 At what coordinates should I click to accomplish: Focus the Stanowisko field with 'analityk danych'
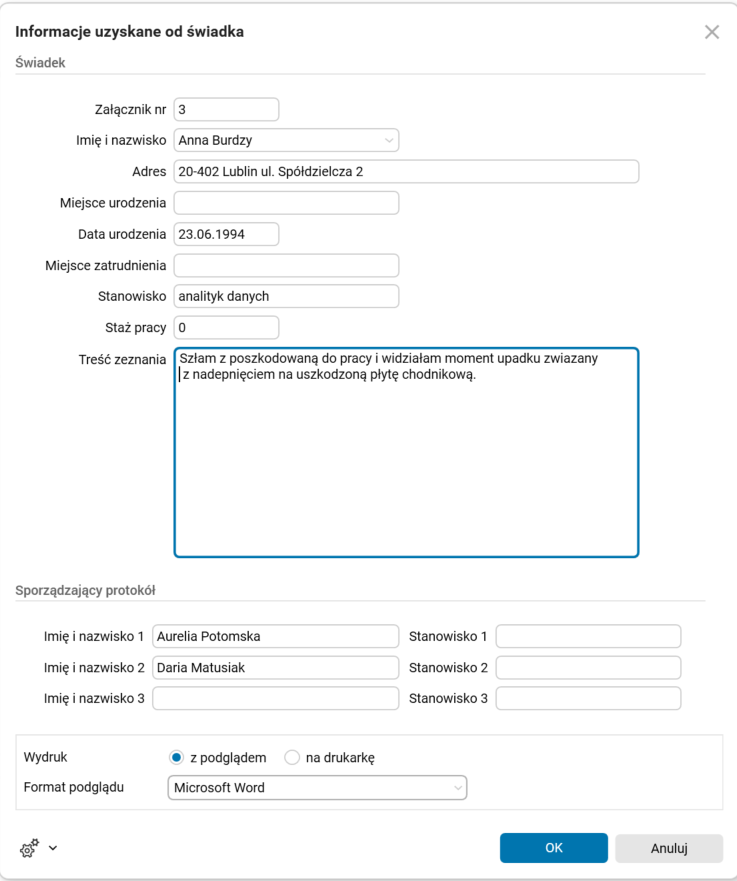286,296
